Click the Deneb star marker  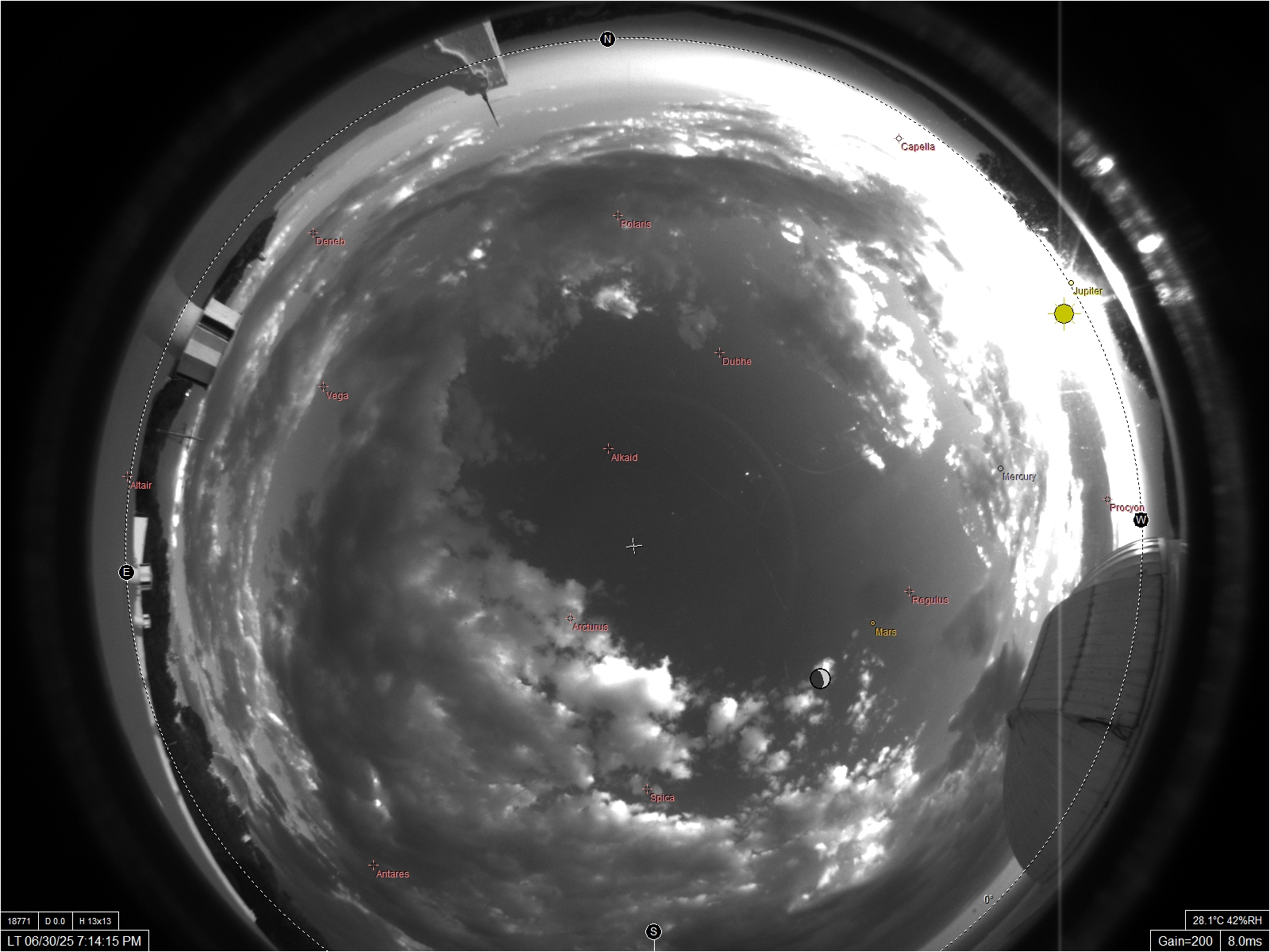[313, 232]
